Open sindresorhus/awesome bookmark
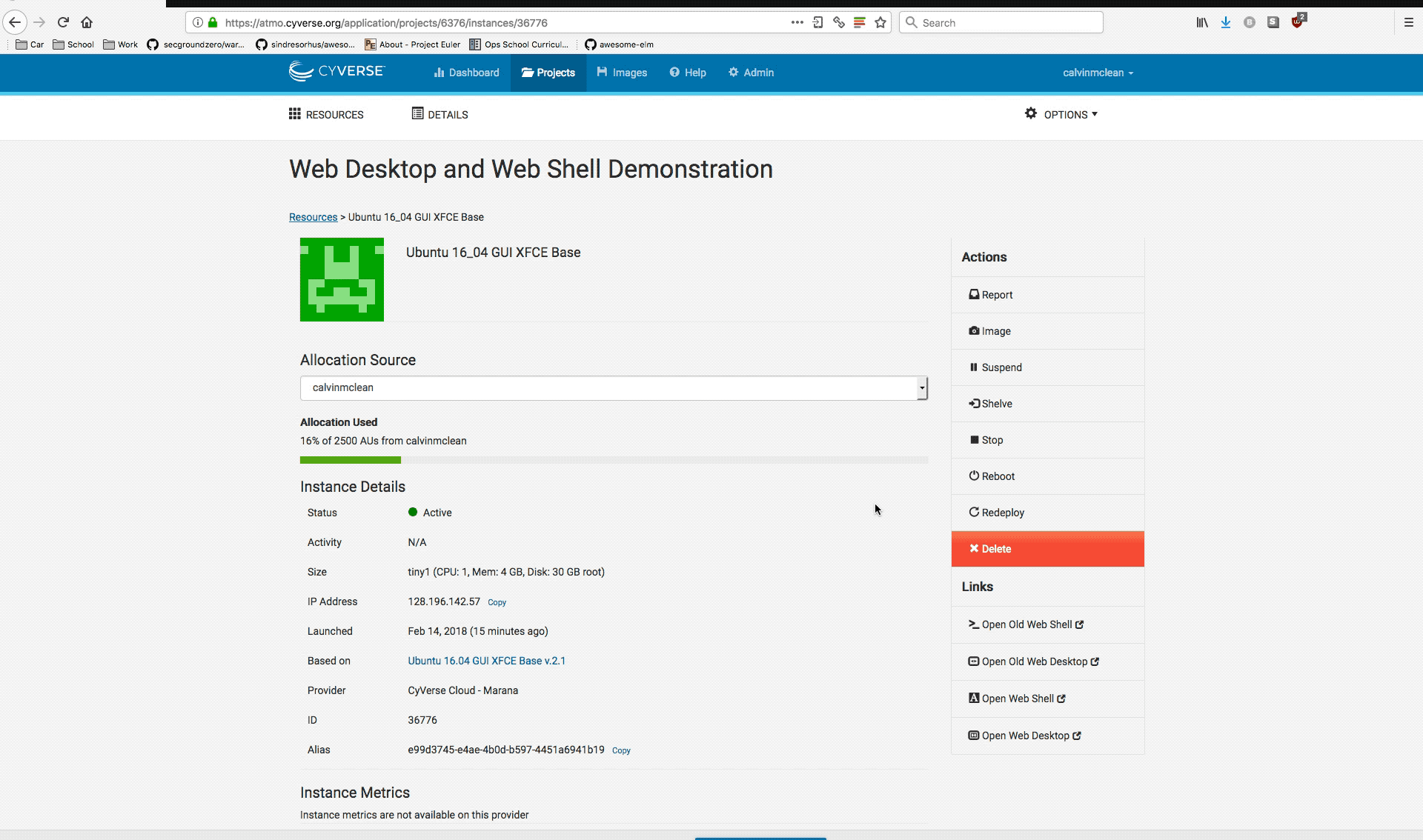Viewport: 1423px width, 840px height. coord(305,44)
